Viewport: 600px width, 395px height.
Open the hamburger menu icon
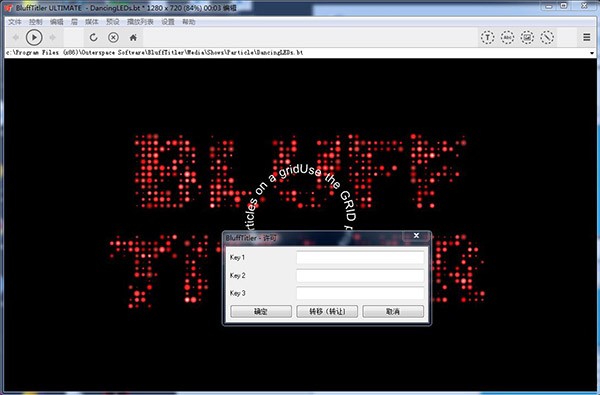click(586, 38)
